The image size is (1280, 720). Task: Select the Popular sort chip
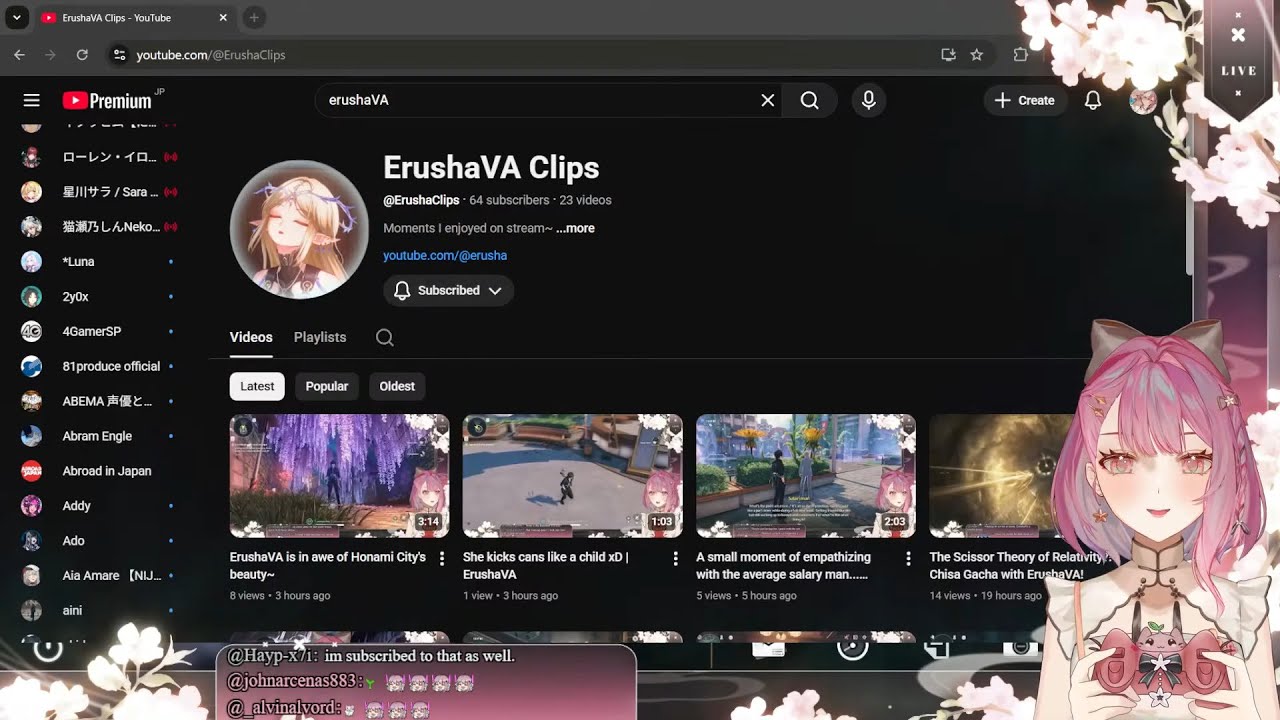(x=327, y=386)
